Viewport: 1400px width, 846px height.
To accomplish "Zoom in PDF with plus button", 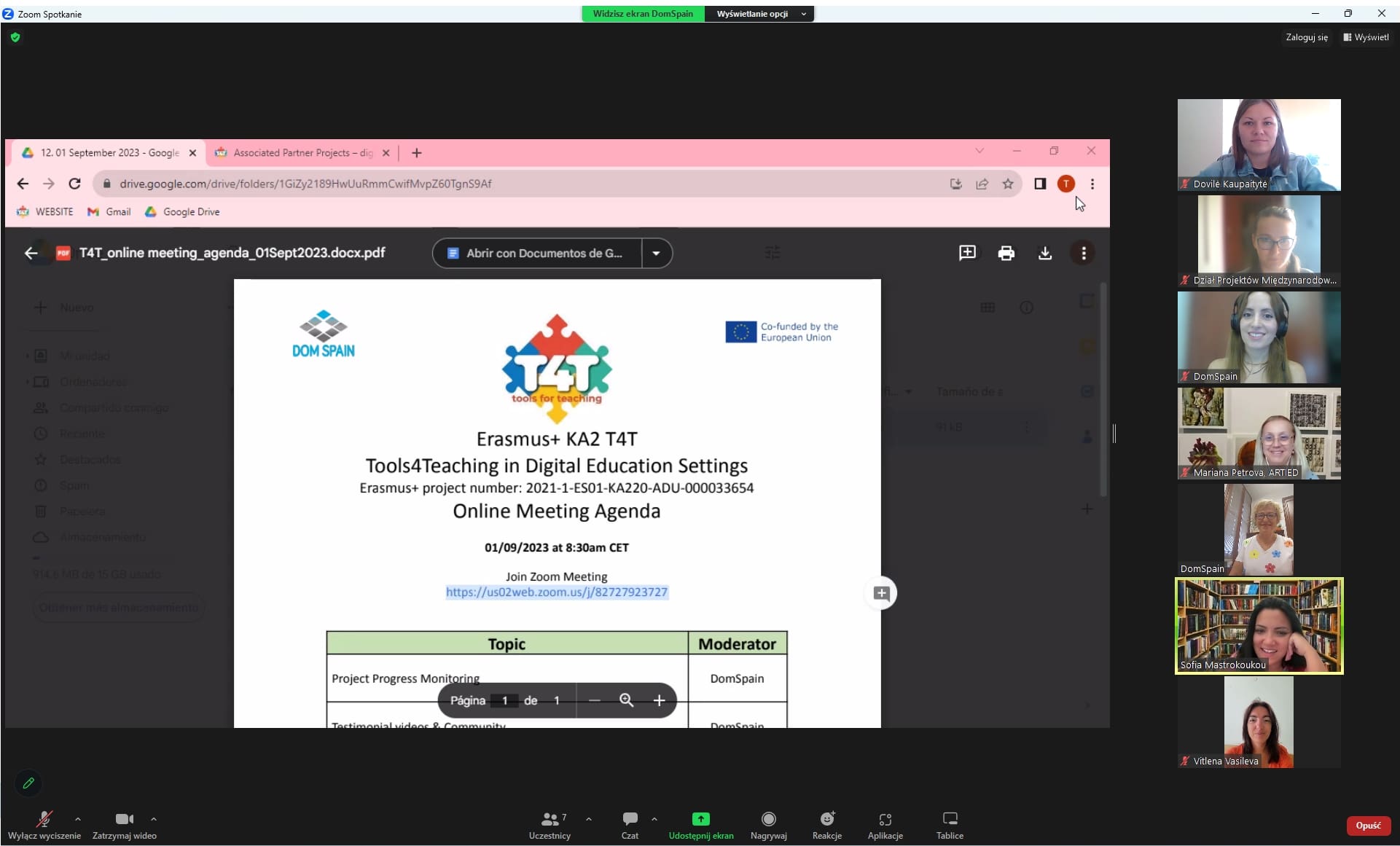I will (x=659, y=700).
